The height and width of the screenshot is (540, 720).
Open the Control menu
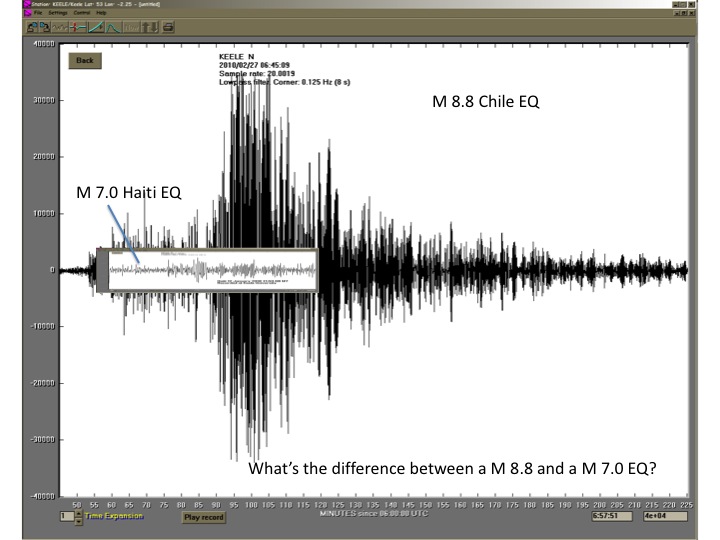click(x=82, y=12)
